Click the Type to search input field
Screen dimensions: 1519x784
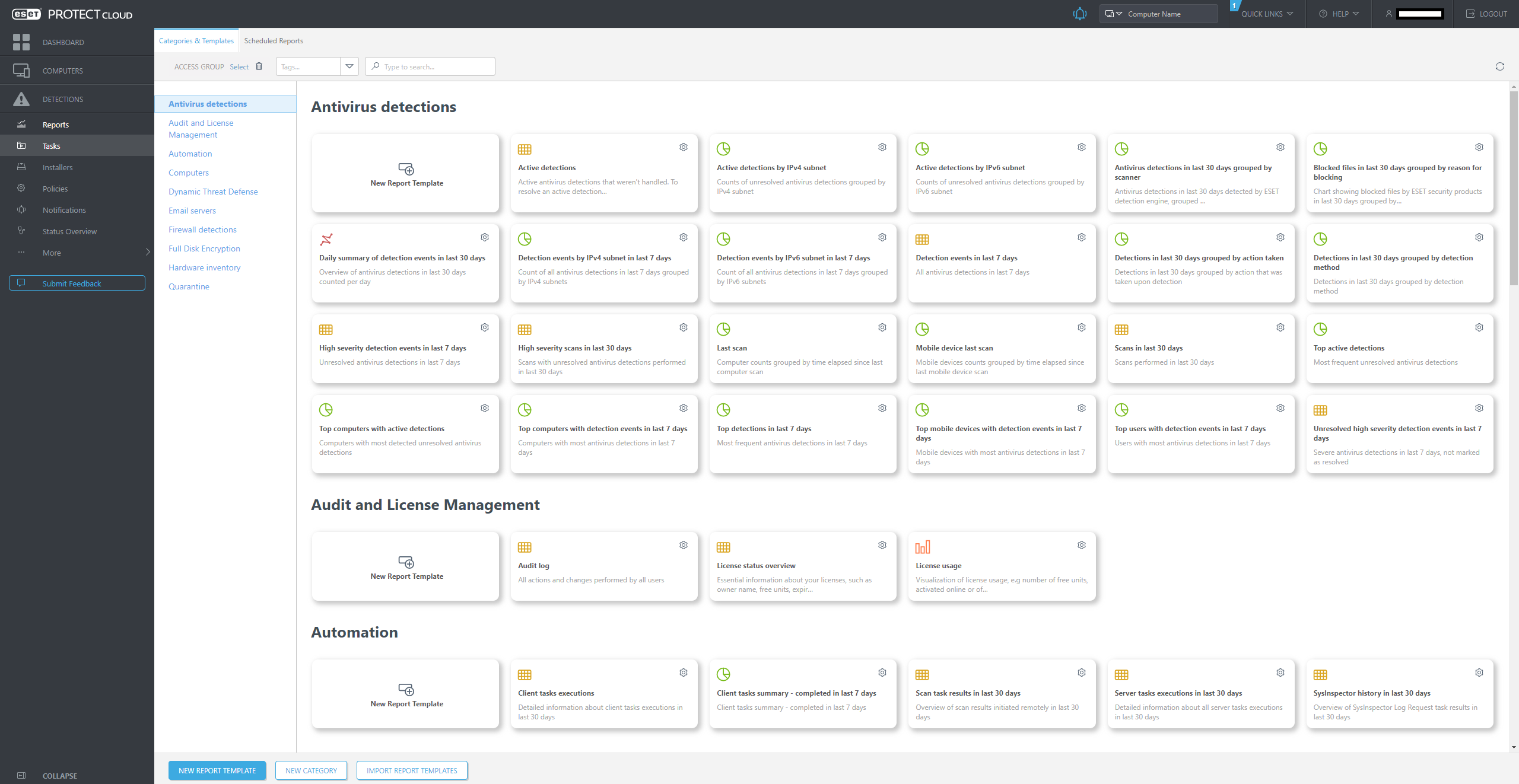[x=436, y=66]
